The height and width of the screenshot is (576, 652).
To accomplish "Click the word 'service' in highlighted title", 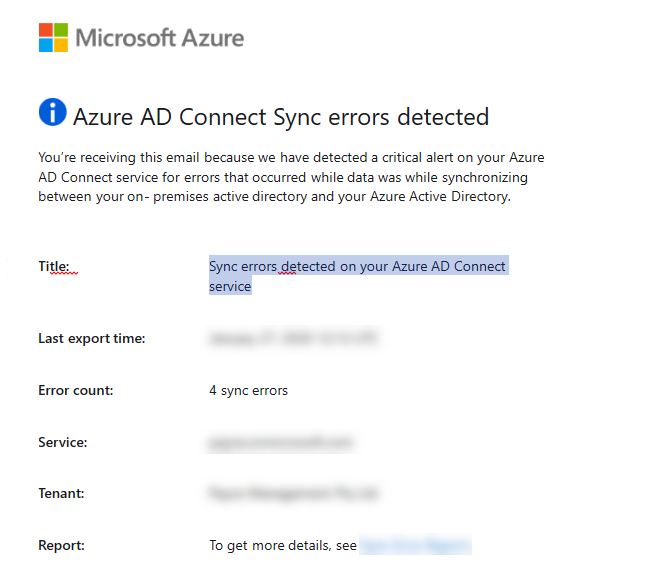I will [230, 286].
